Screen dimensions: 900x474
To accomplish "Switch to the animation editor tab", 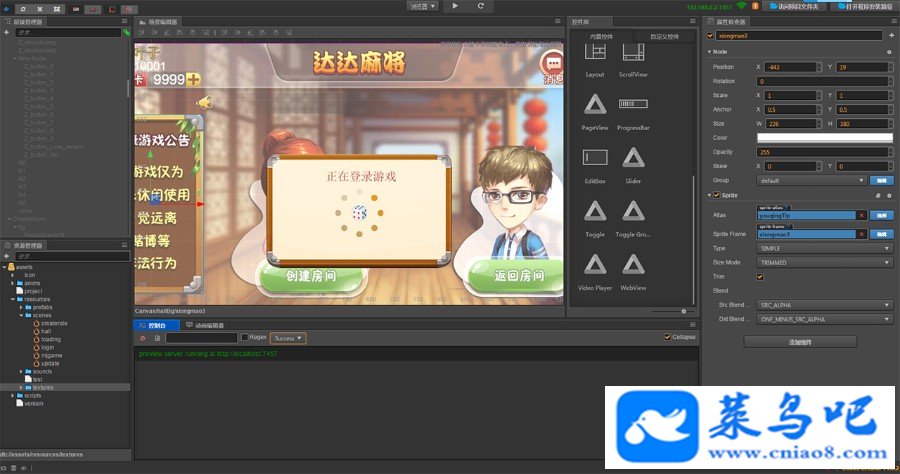I will pos(205,325).
